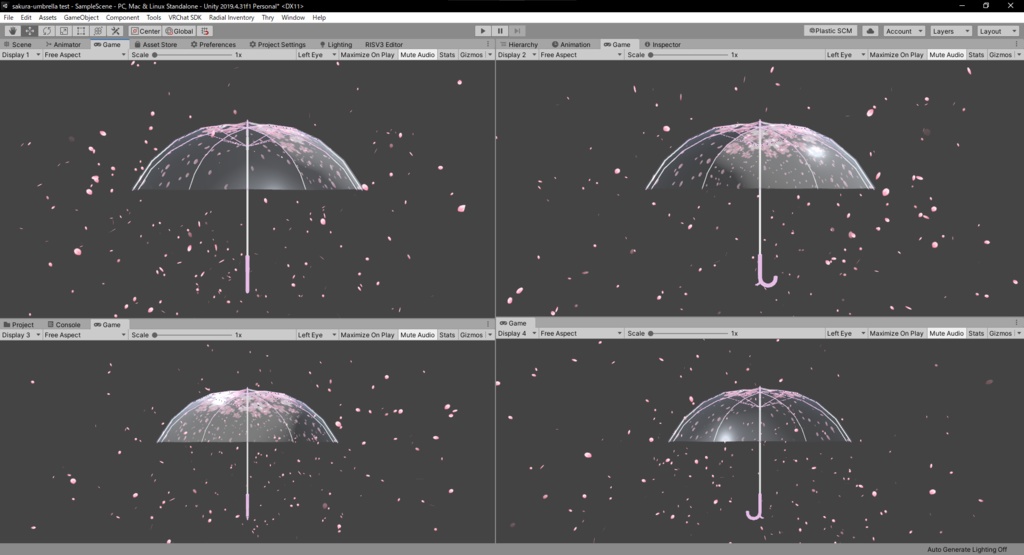1024x555 pixels.
Task: Select the Rect Transform tool icon
Action: (81, 31)
